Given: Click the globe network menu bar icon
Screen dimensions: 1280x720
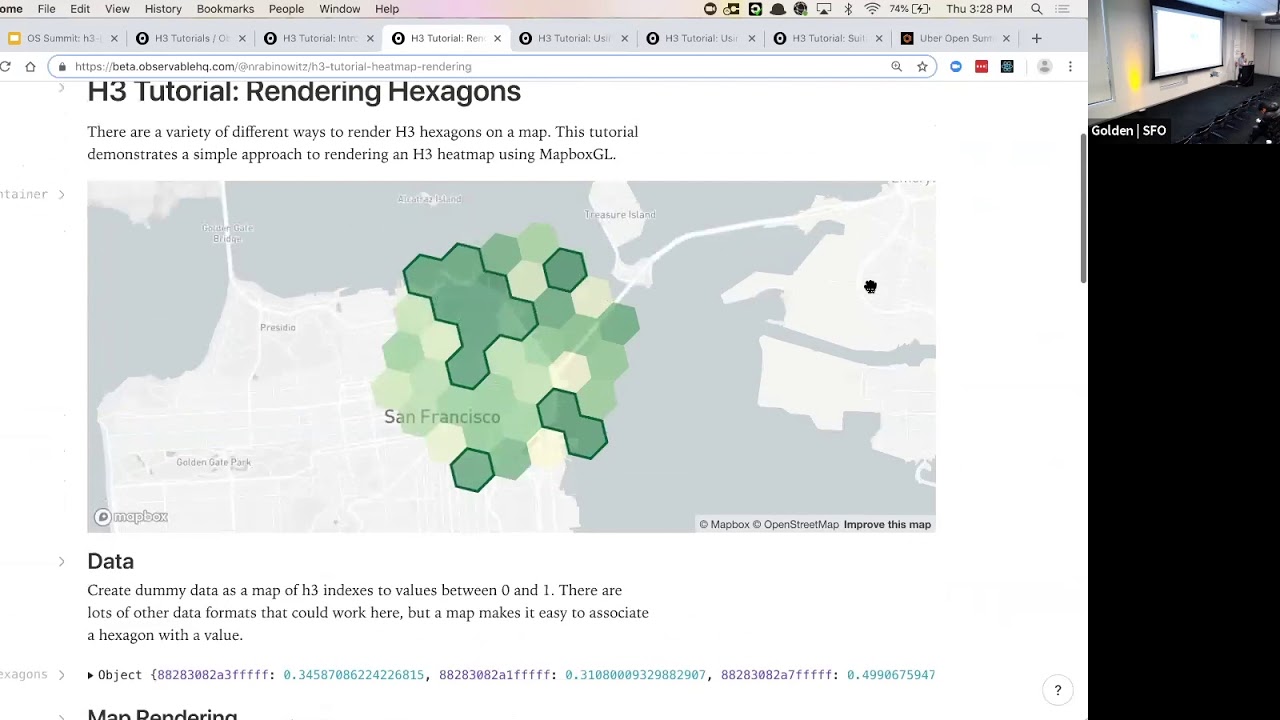Looking at the screenshot, I should pyautogui.click(x=800, y=9).
